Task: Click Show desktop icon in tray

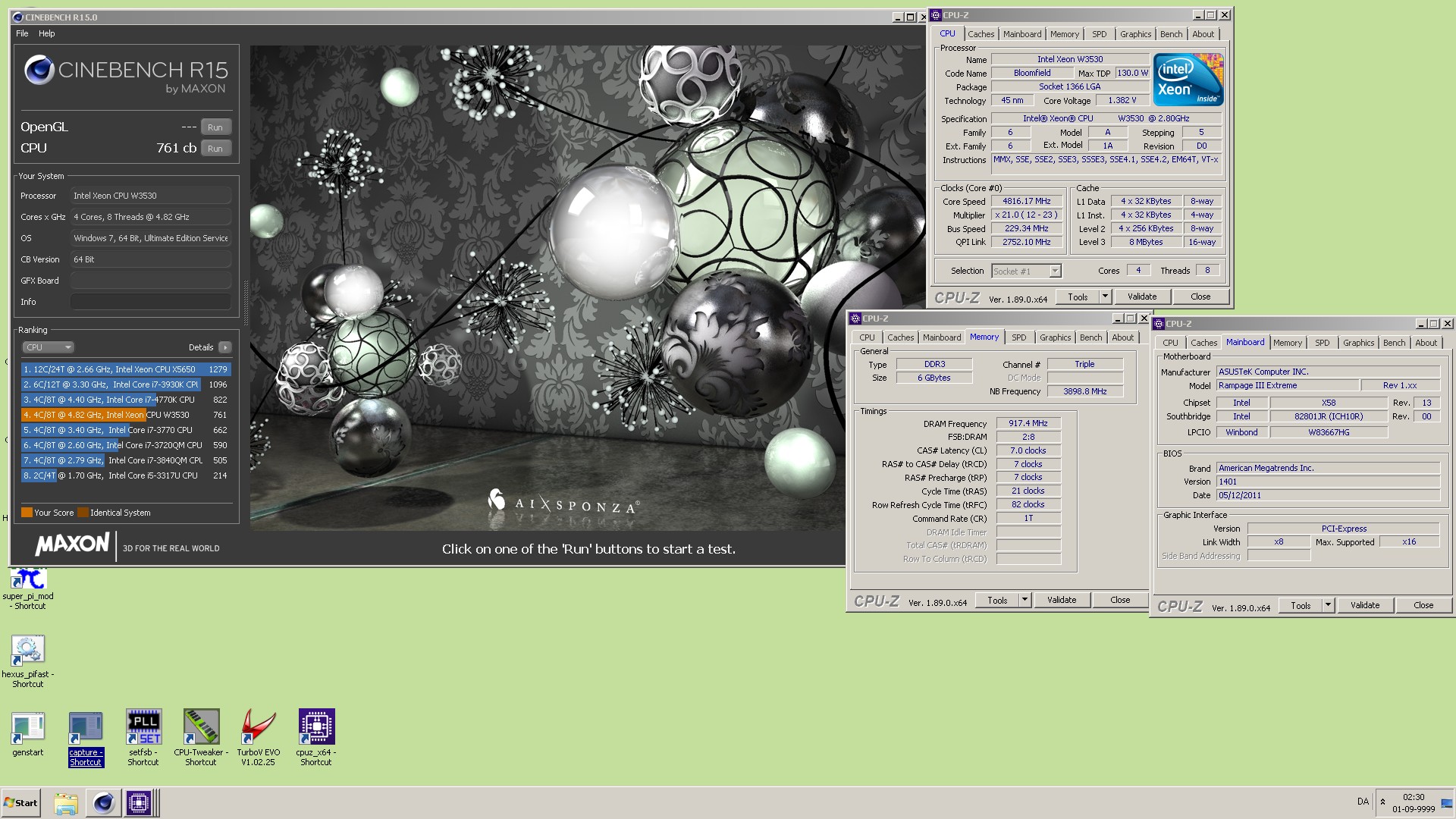Action: 1447,803
